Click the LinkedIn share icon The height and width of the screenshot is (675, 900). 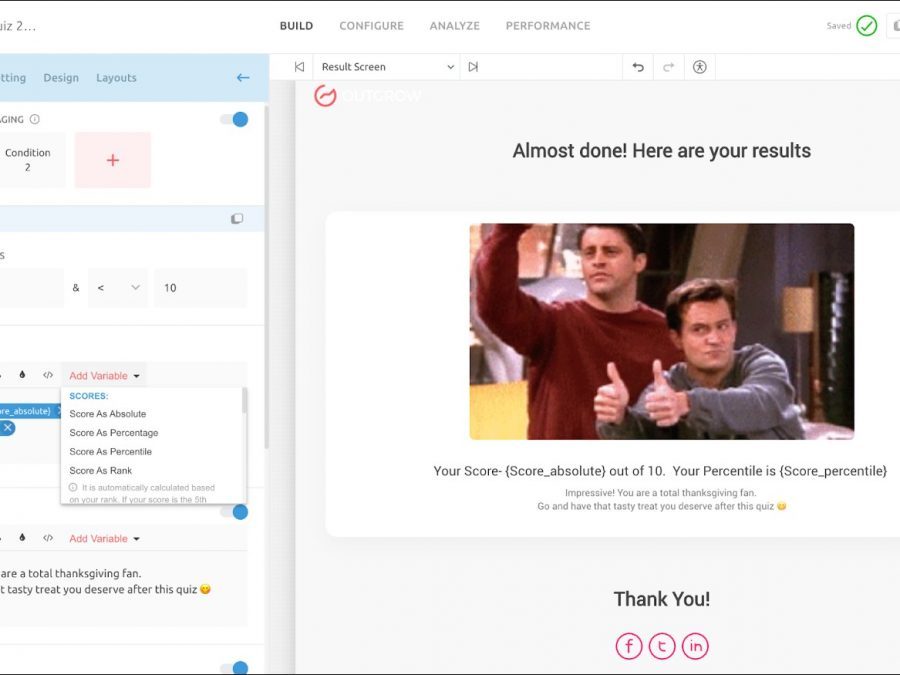(x=695, y=646)
